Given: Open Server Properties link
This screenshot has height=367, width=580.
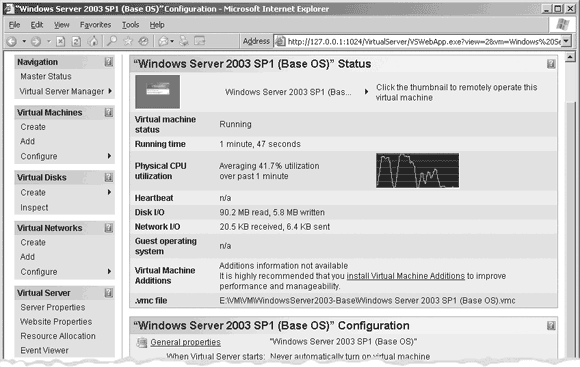Looking at the screenshot, I should click(x=53, y=307).
